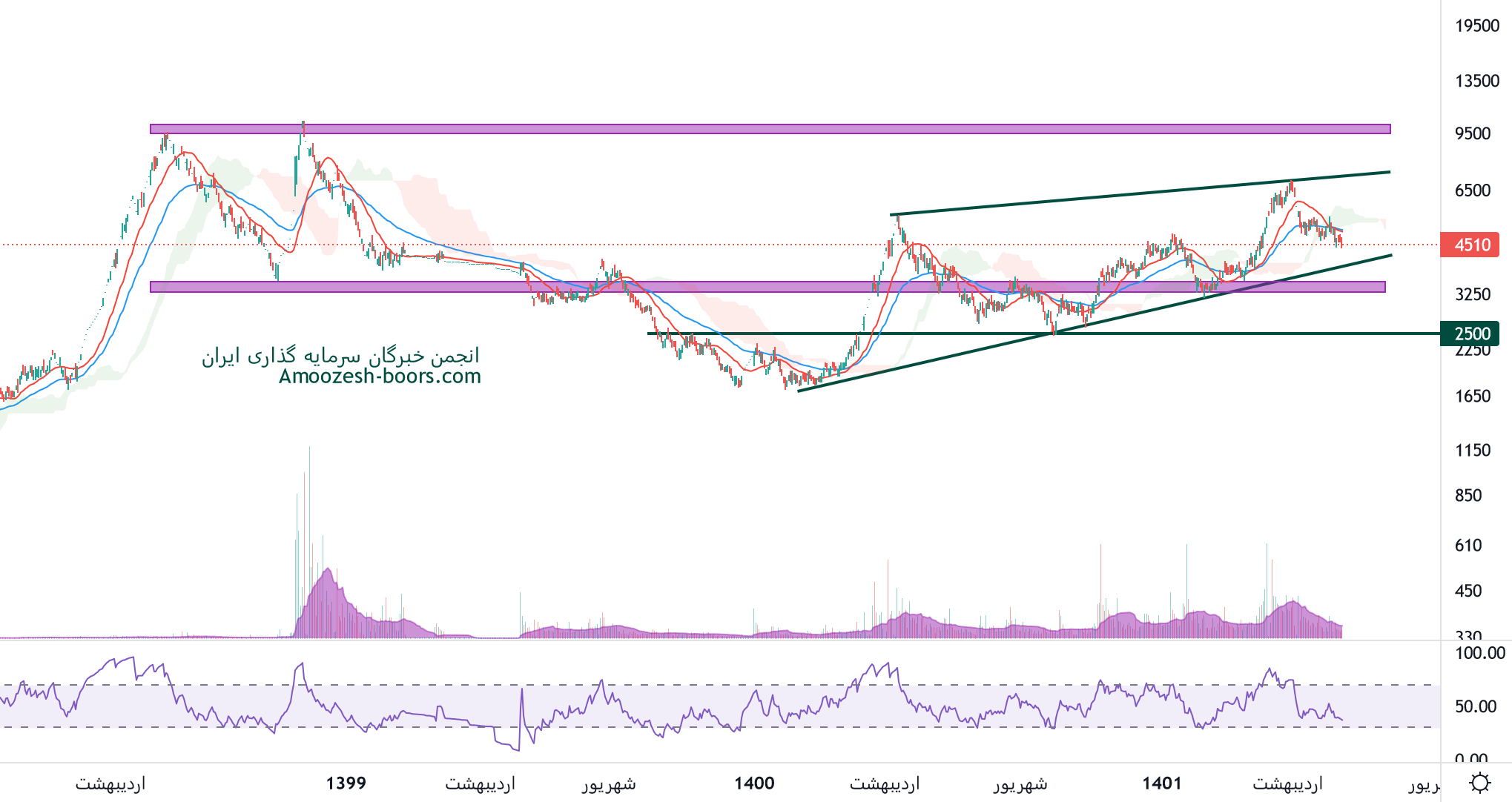Screen dimensions: 1512x802
Task: Click the 19500 label on price scale
Action: click(1476, 26)
